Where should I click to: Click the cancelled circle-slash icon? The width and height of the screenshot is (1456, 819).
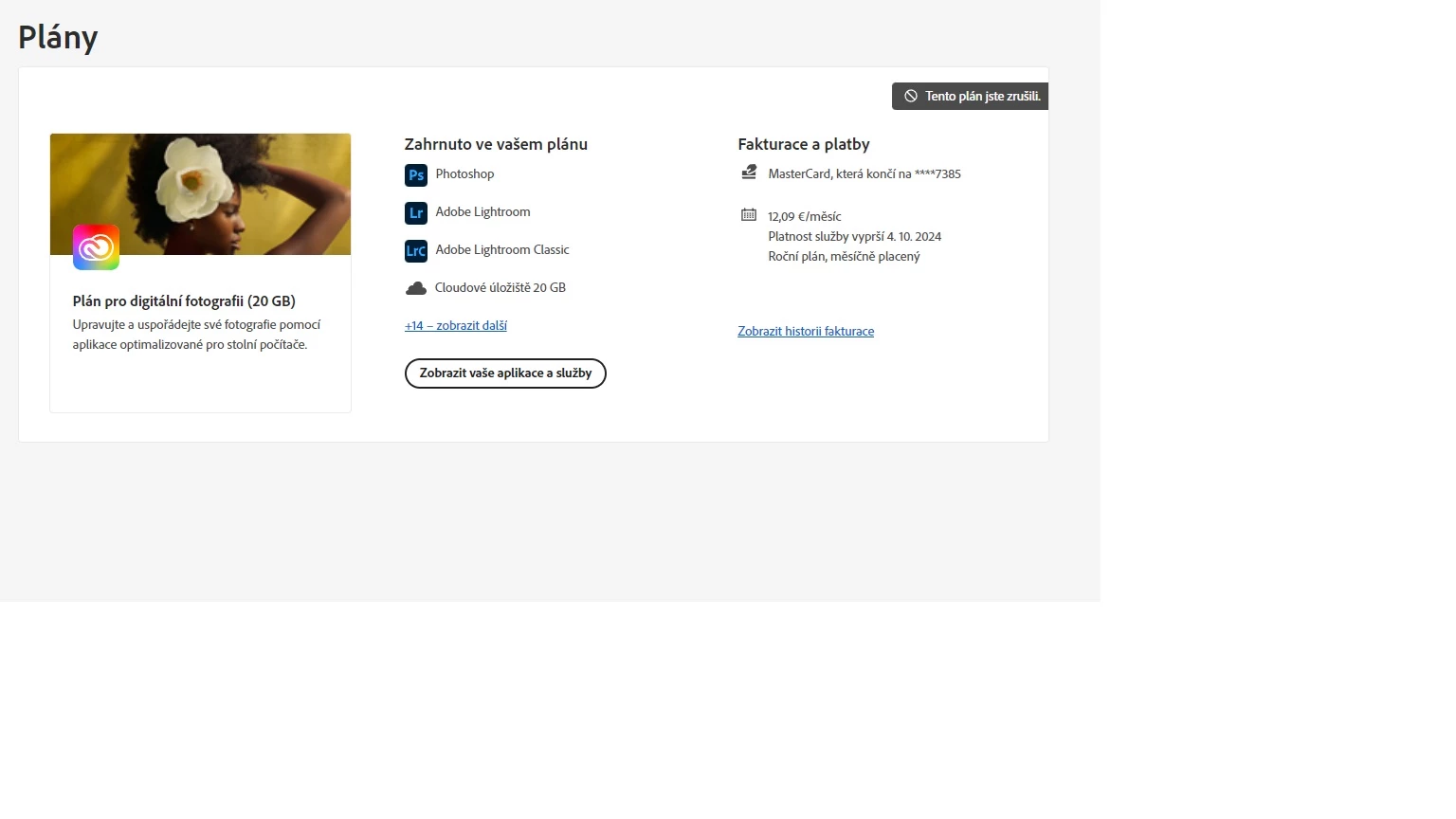pyautogui.click(x=910, y=96)
